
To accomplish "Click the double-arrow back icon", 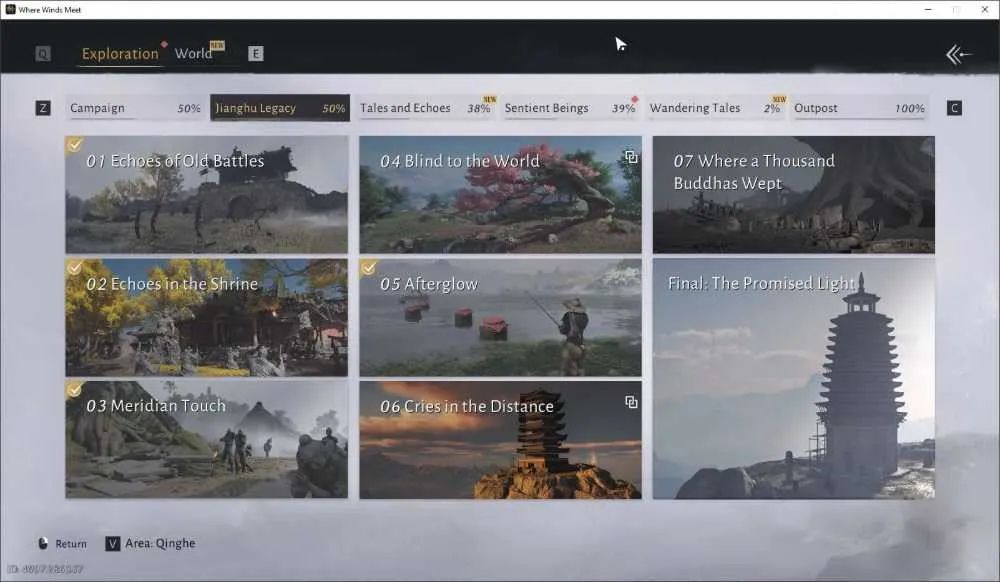I will point(959,55).
